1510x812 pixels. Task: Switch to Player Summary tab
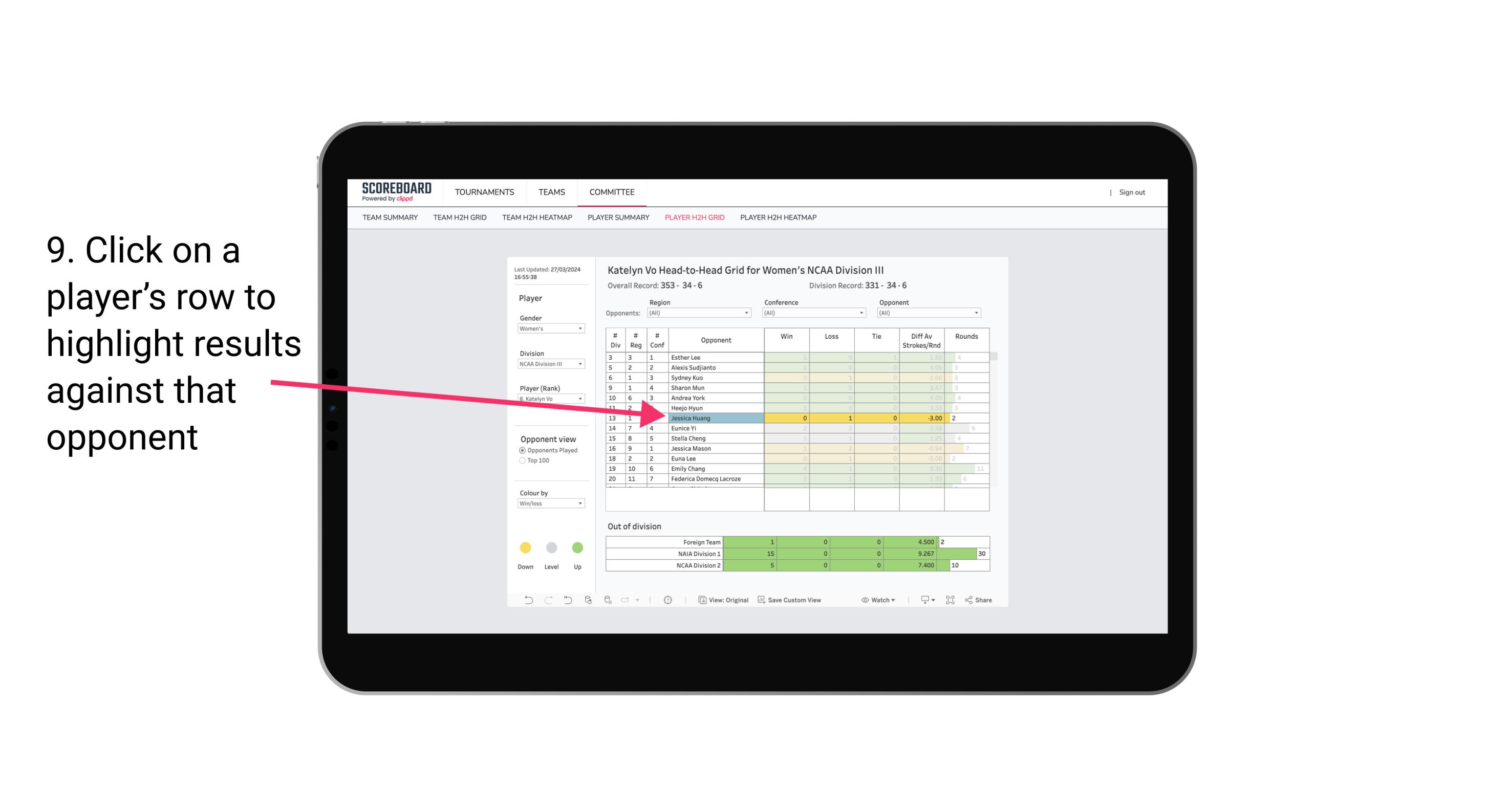pyautogui.click(x=617, y=218)
